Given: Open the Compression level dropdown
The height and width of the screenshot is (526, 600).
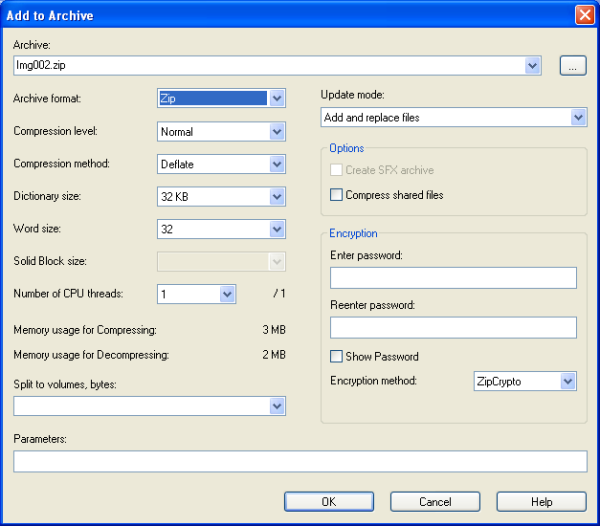Looking at the screenshot, I should click(x=277, y=131).
